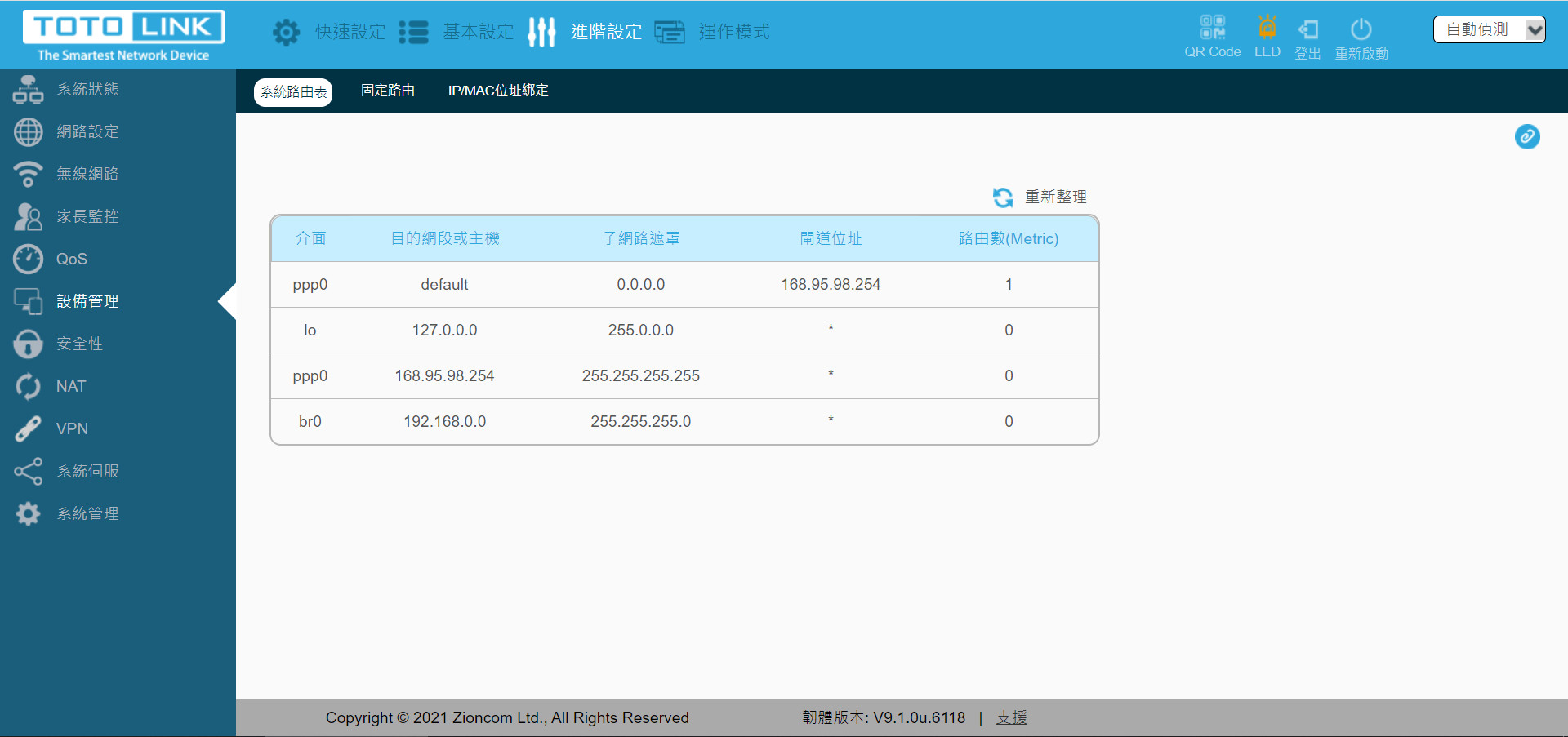The height and width of the screenshot is (737, 1568).
Task: Open 運作模式 mode icon
Action: pyautogui.click(x=670, y=32)
